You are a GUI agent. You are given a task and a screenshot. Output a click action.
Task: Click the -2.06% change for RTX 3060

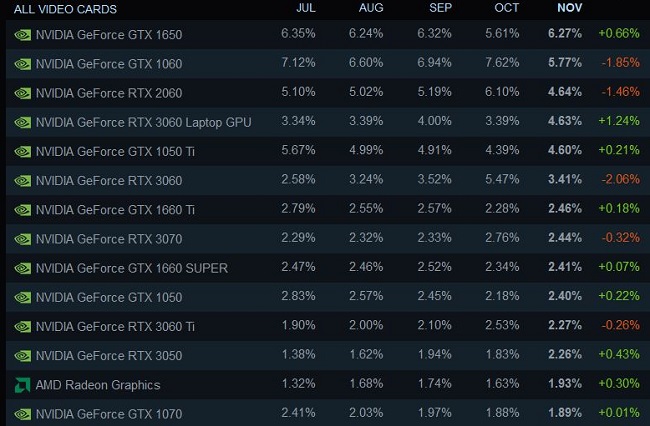click(620, 180)
